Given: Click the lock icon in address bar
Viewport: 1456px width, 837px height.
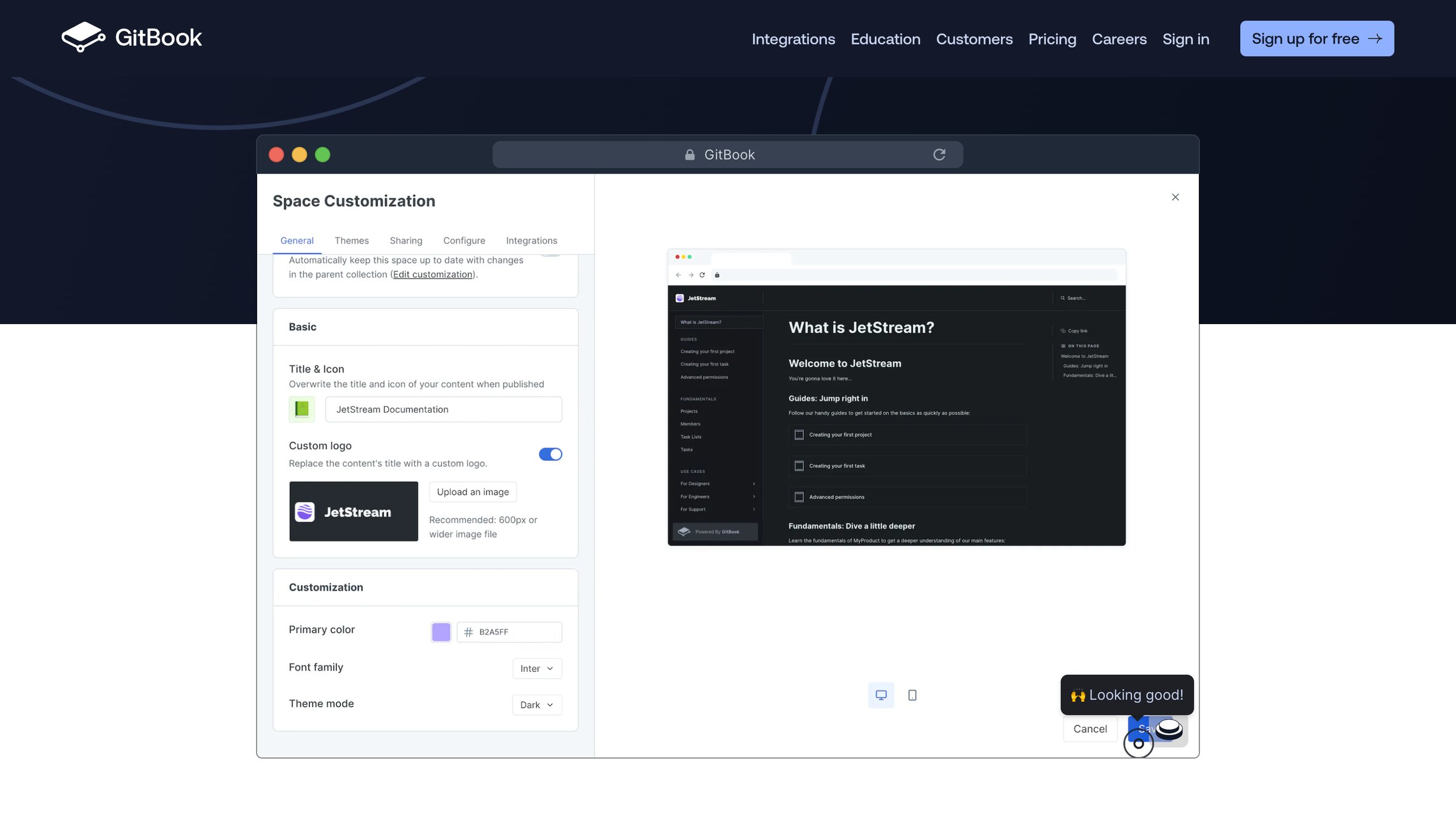Looking at the screenshot, I should tap(690, 155).
